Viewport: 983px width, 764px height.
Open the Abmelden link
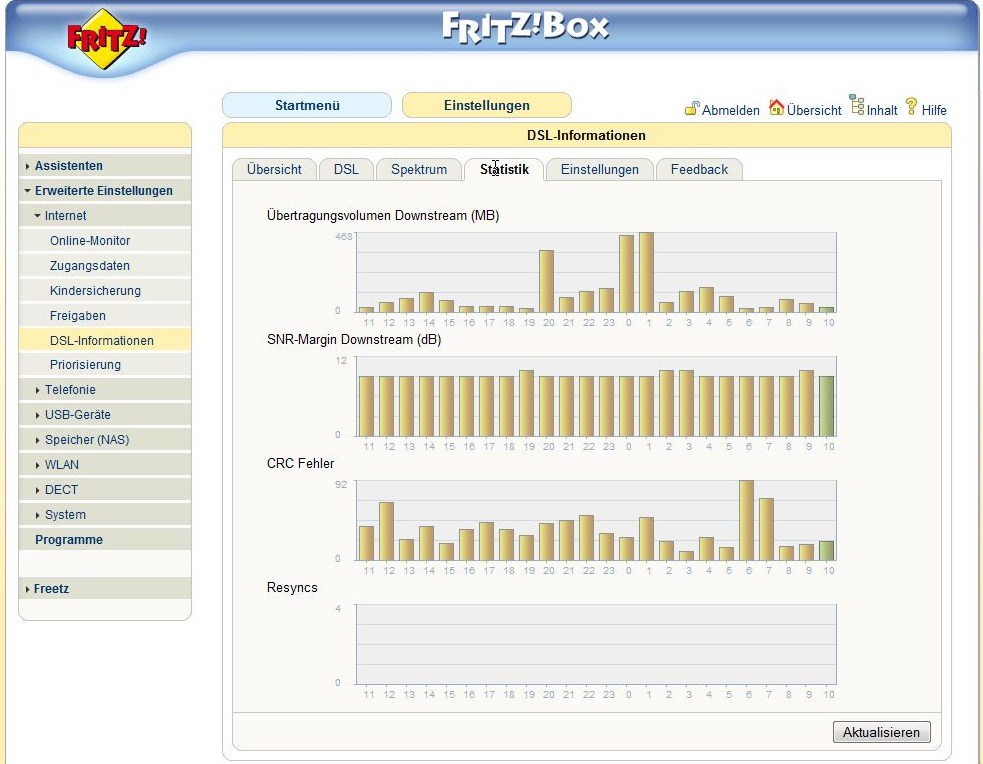[730, 110]
